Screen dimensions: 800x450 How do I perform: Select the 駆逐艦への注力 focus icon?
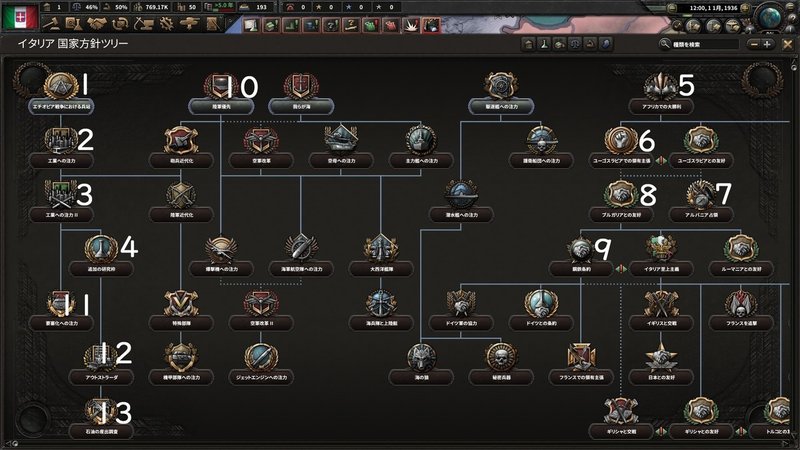pos(501,86)
